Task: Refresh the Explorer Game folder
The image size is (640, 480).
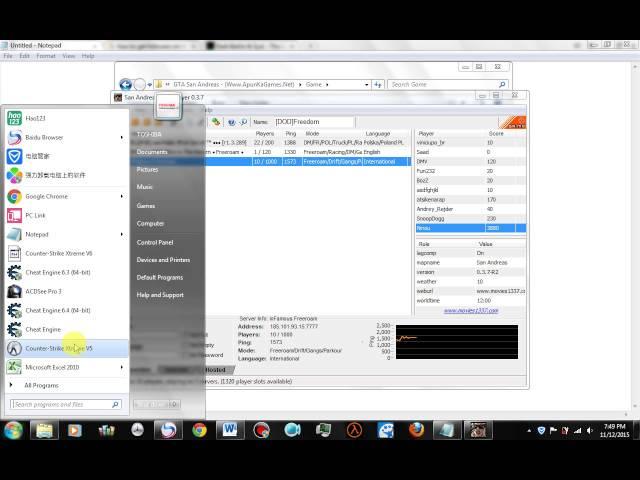Action: 378,84
